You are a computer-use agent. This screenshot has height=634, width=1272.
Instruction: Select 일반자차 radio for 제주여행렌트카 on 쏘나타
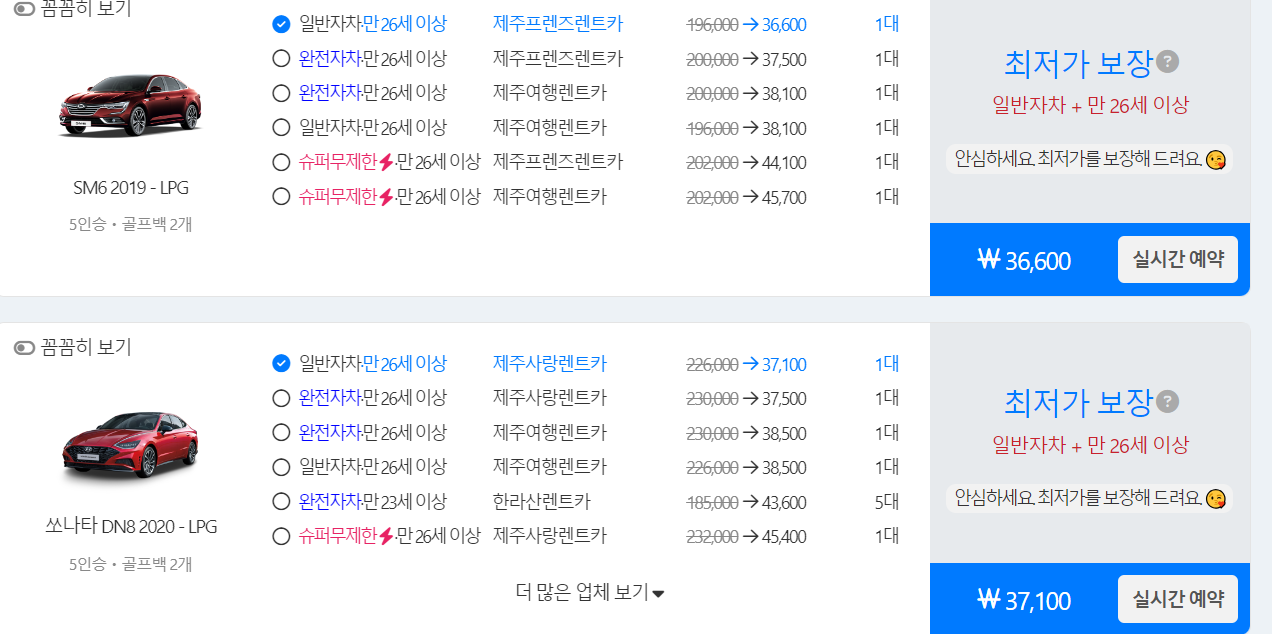(x=281, y=466)
